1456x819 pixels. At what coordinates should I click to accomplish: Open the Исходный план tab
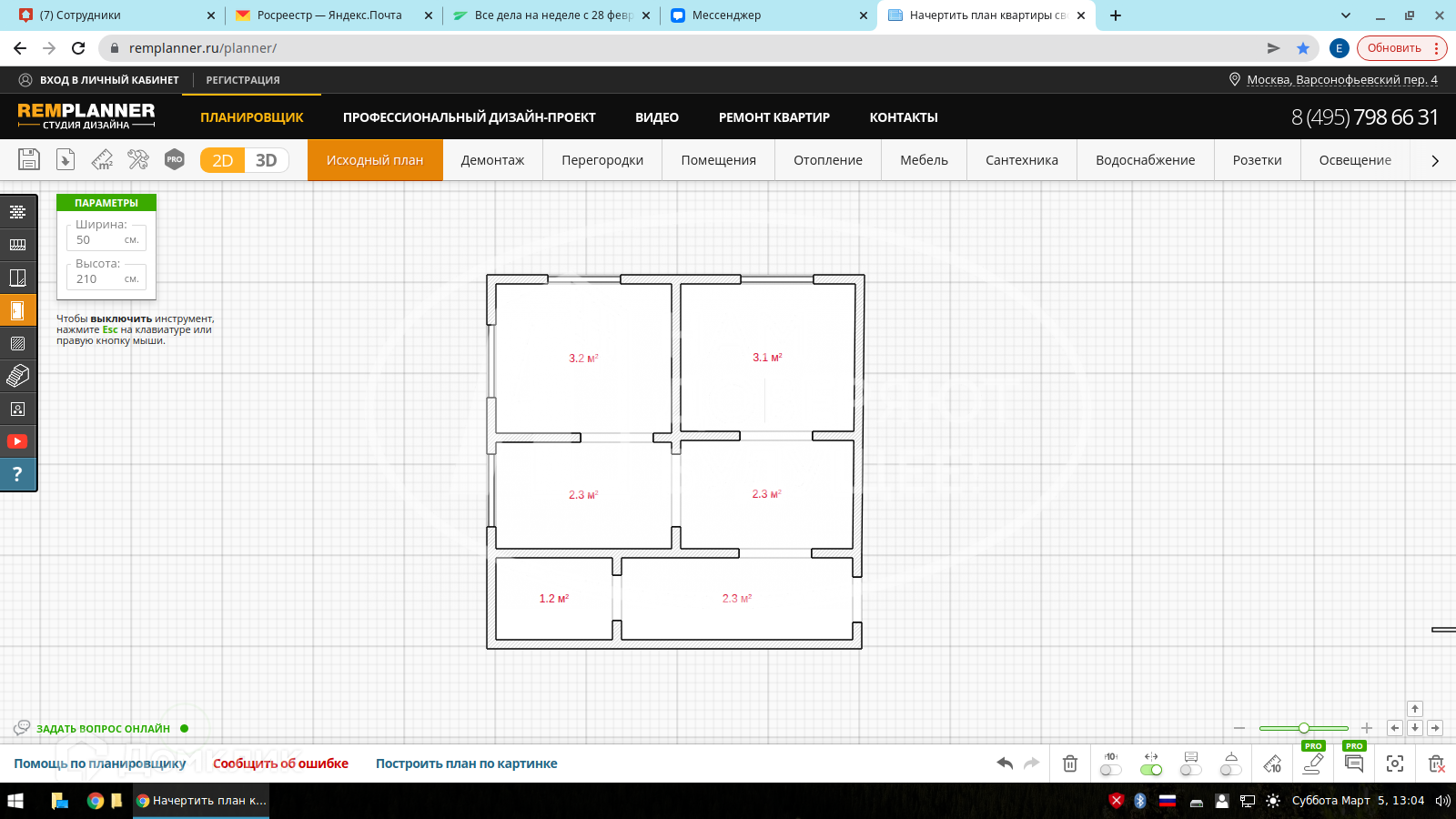click(375, 160)
